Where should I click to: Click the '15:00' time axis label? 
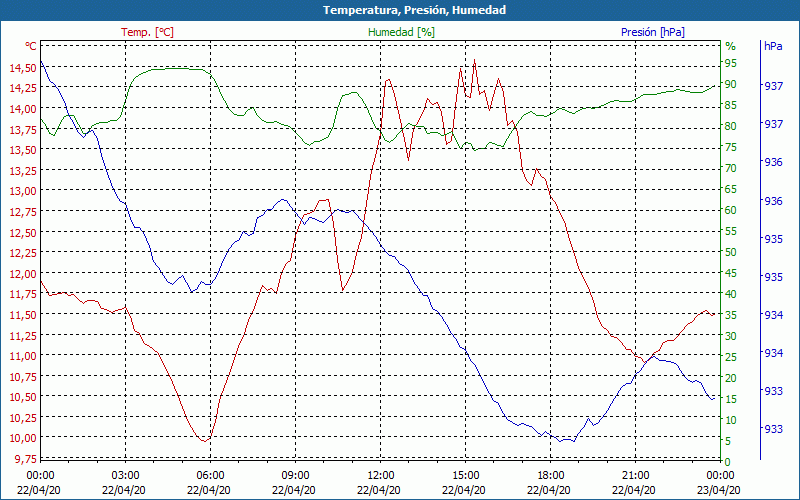[x=465, y=476]
